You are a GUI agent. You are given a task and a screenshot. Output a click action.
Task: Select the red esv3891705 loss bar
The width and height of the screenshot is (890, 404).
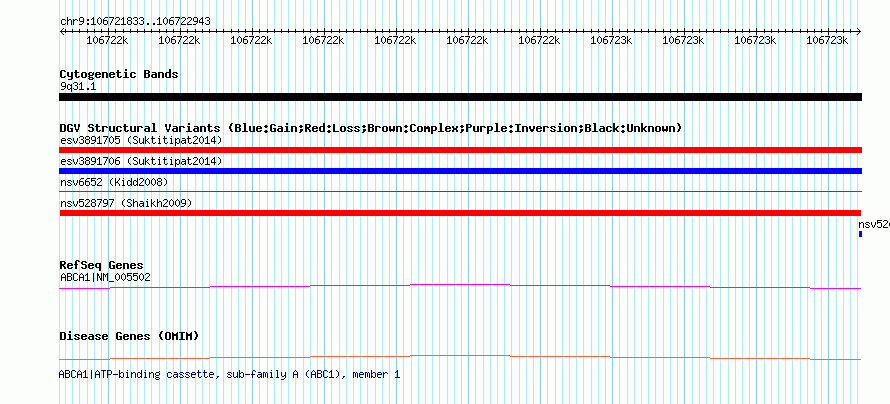460,150
